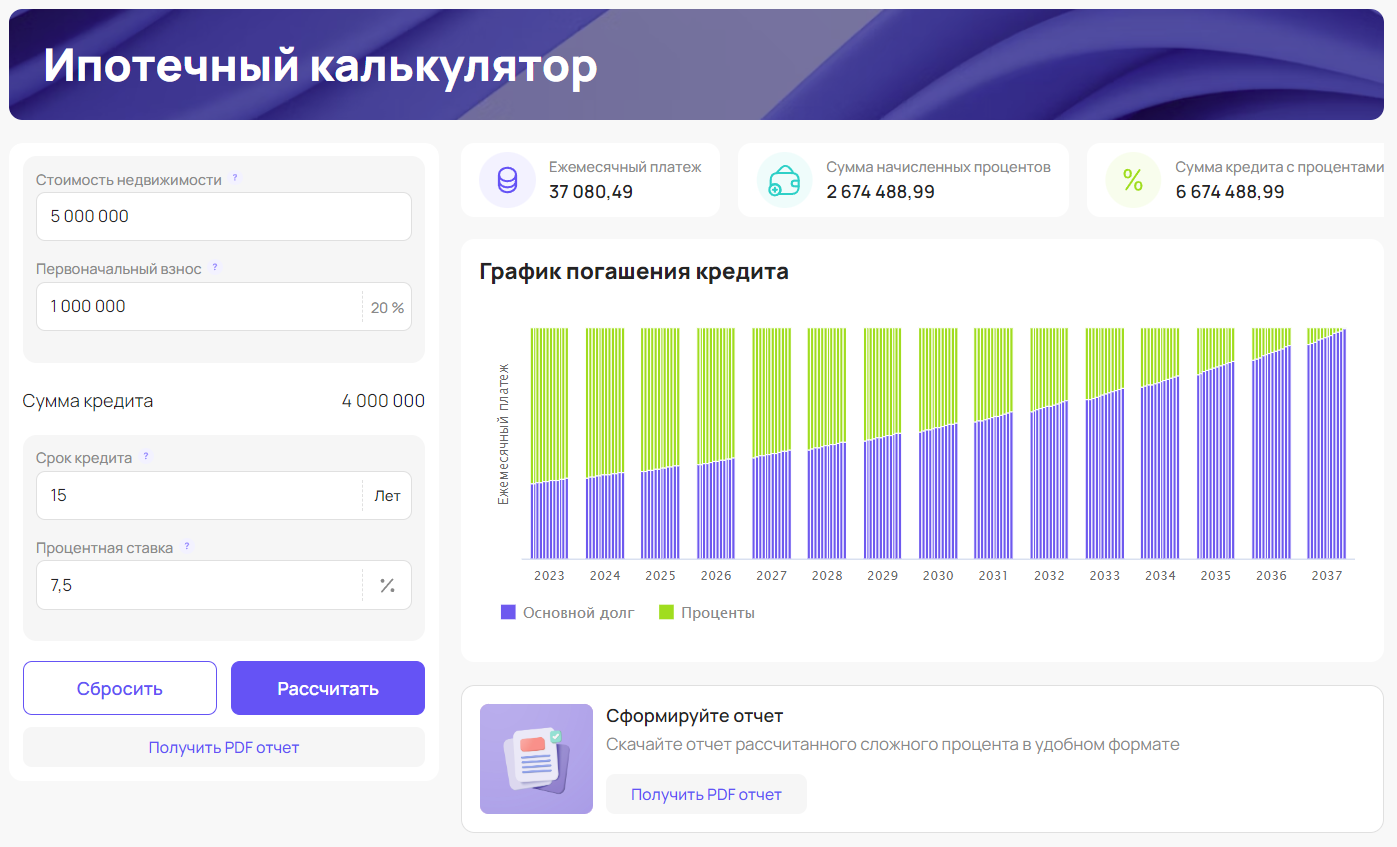
Task: Click help icon beside Первоначальный взнос label
Action: (x=215, y=268)
